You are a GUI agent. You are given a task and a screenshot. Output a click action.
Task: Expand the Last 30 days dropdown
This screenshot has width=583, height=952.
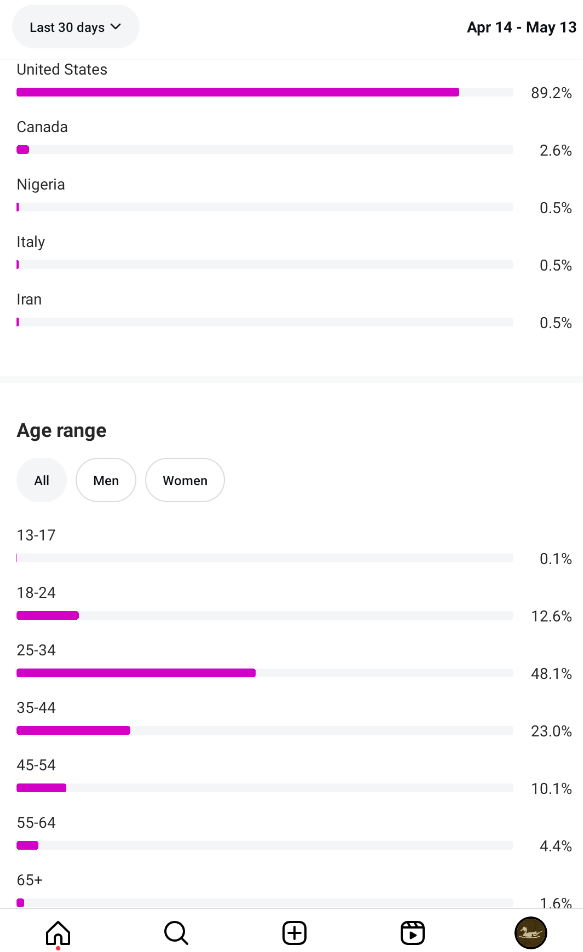[76, 27]
